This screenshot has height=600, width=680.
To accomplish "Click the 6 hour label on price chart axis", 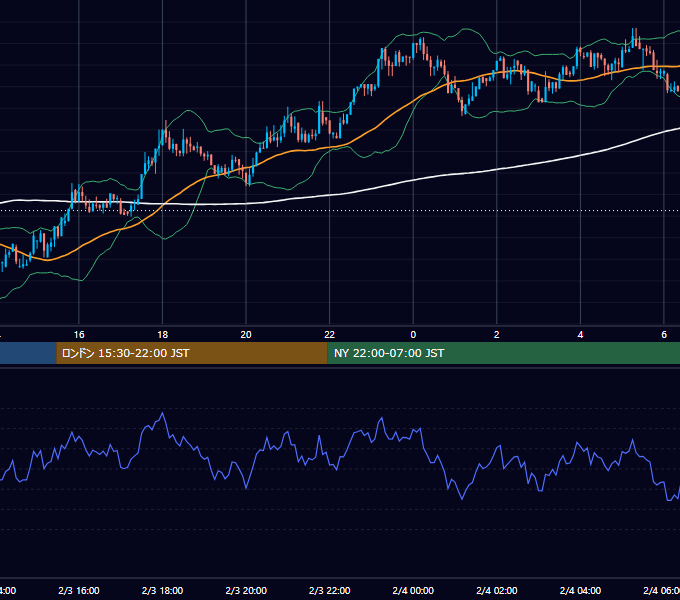I will (664, 335).
